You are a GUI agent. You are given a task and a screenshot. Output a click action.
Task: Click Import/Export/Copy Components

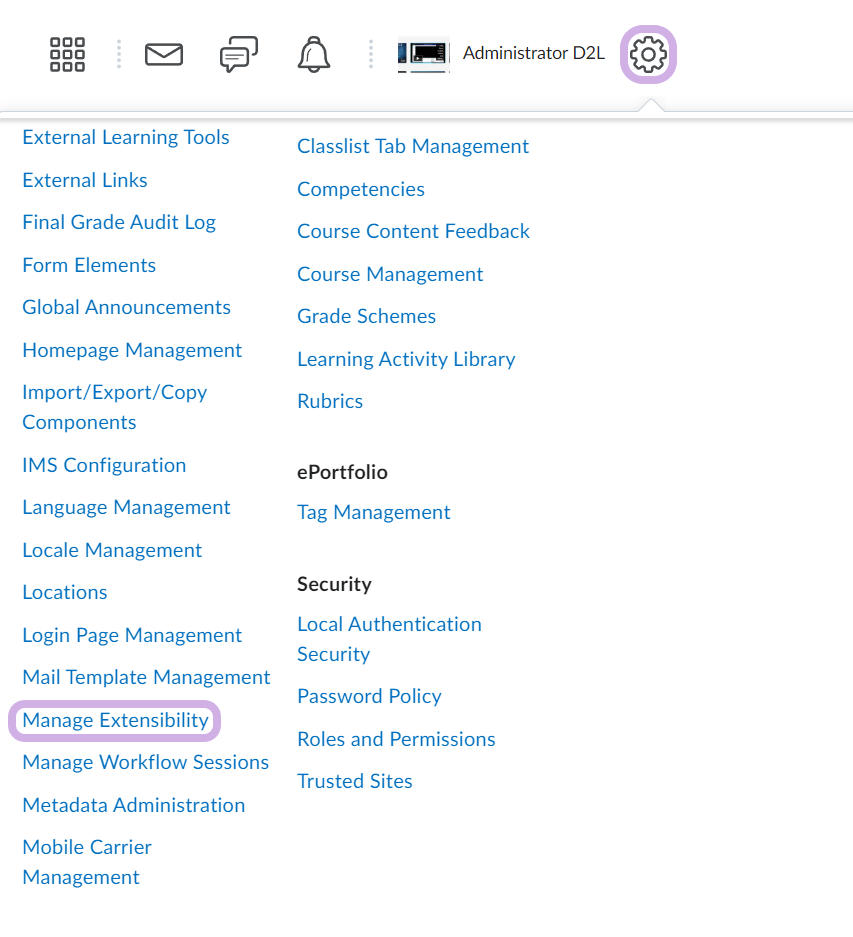[x=114, y=407]
